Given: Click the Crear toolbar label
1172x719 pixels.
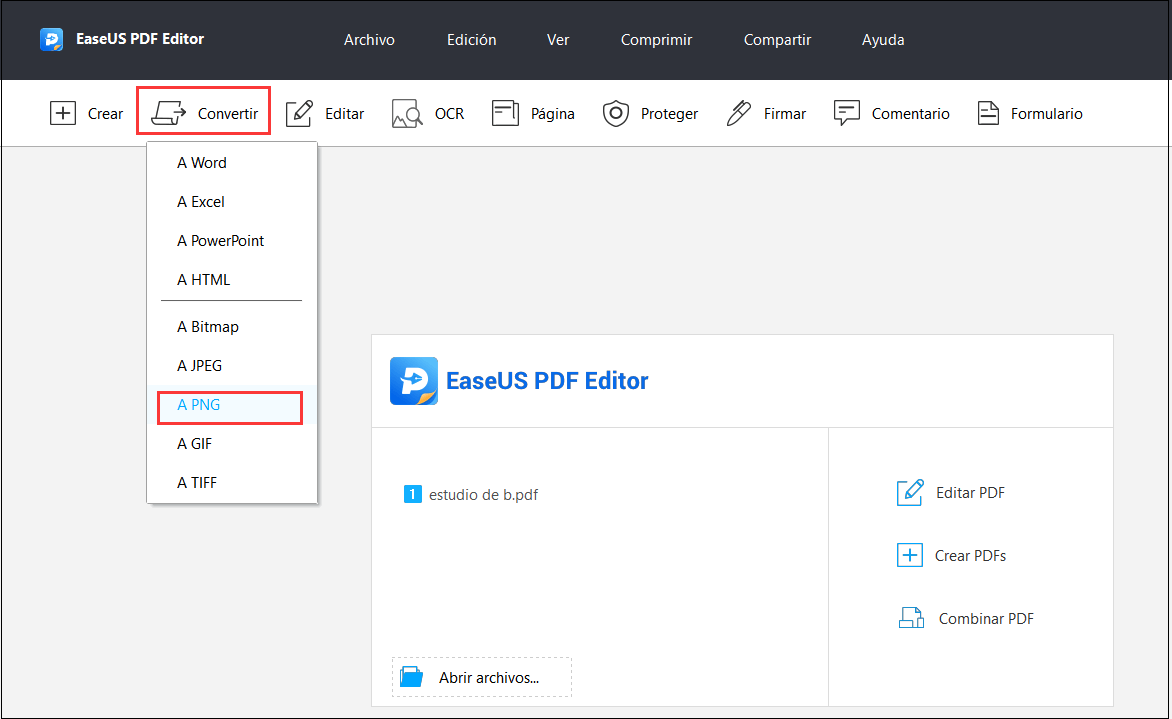Looking at the screenshot, I should (x=105, y=114).
